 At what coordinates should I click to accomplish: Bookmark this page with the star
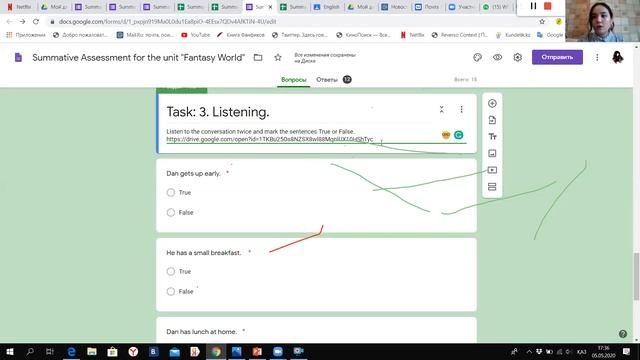tap(542, 21)
